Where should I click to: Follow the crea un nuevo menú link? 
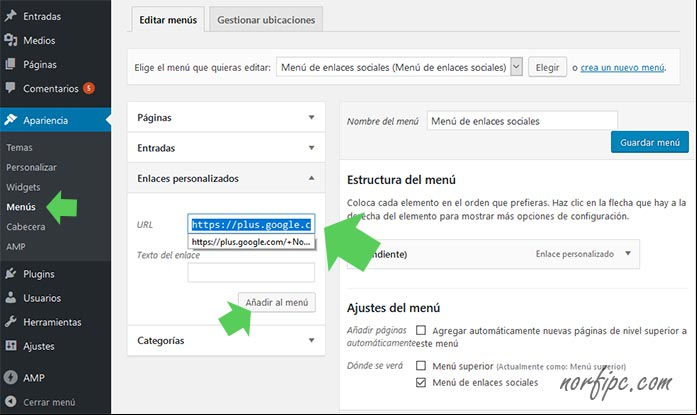coord(622,68)
